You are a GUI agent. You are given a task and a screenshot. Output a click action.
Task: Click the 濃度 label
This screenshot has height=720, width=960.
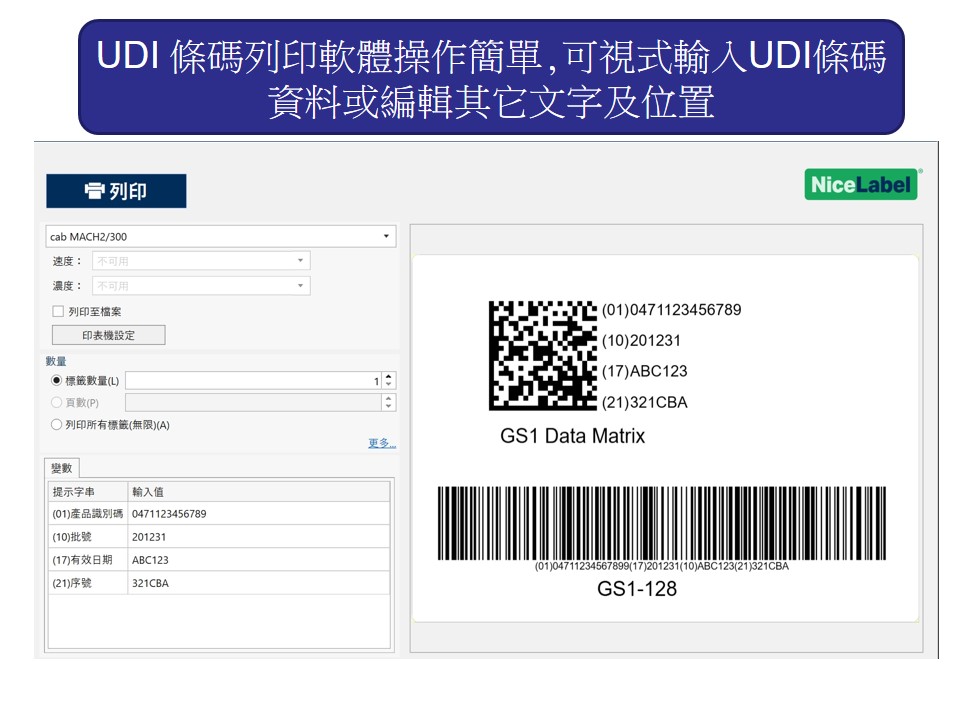pyautogui.click(x=67, y=285)
